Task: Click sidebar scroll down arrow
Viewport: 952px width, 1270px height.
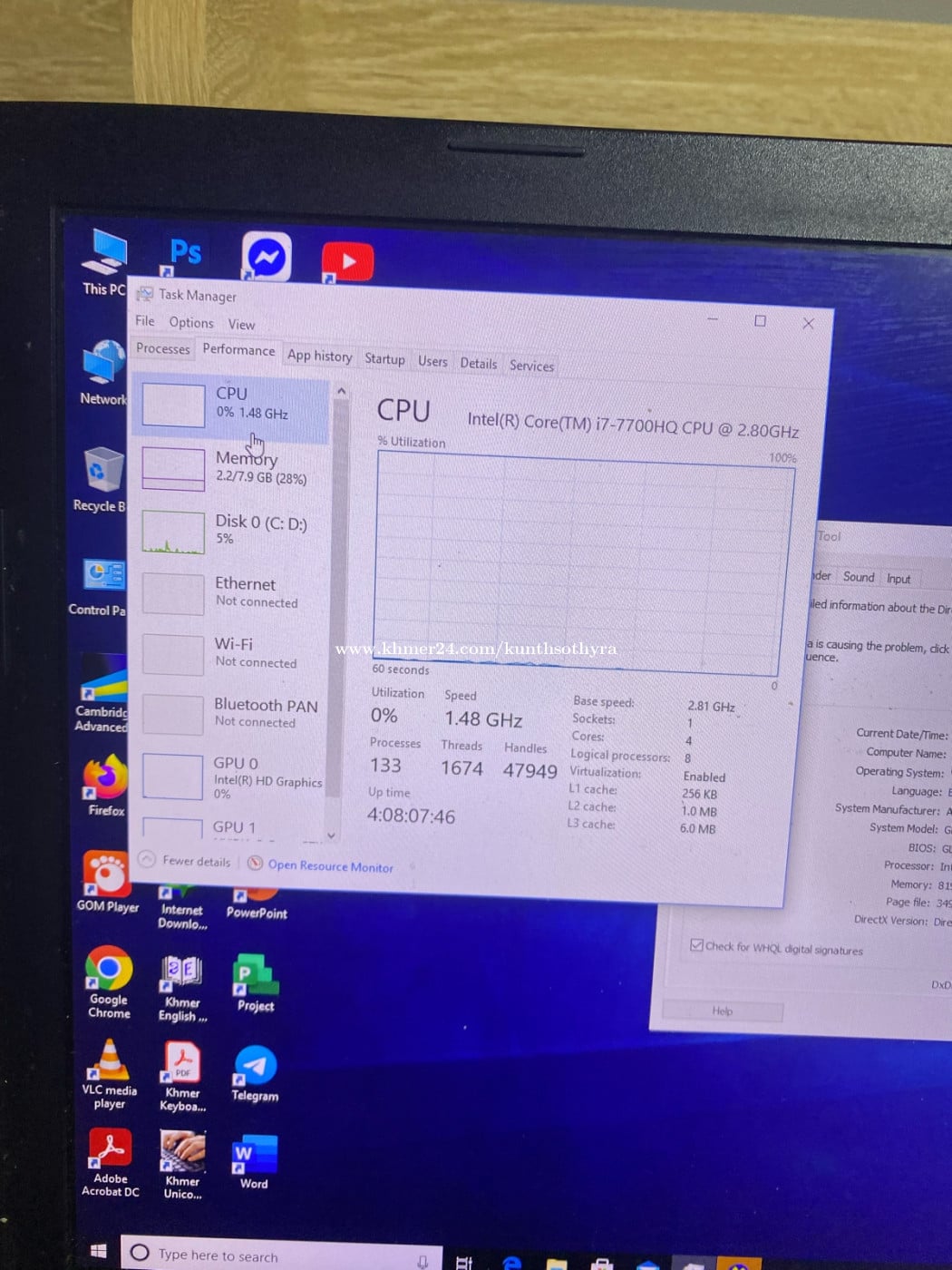Action: click(x=332, y=835)
